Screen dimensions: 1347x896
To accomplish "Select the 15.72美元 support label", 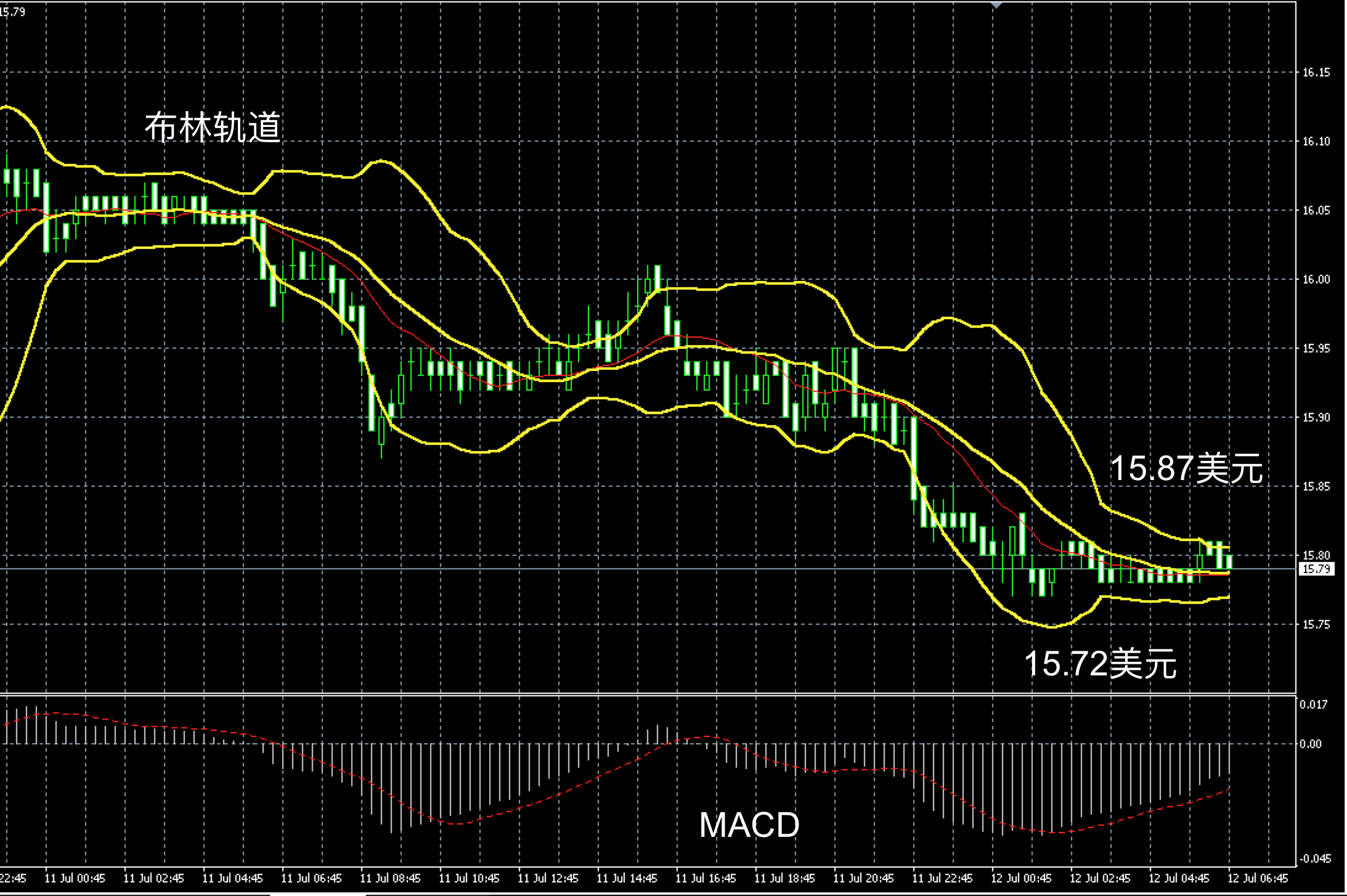I will point(1101,664).
